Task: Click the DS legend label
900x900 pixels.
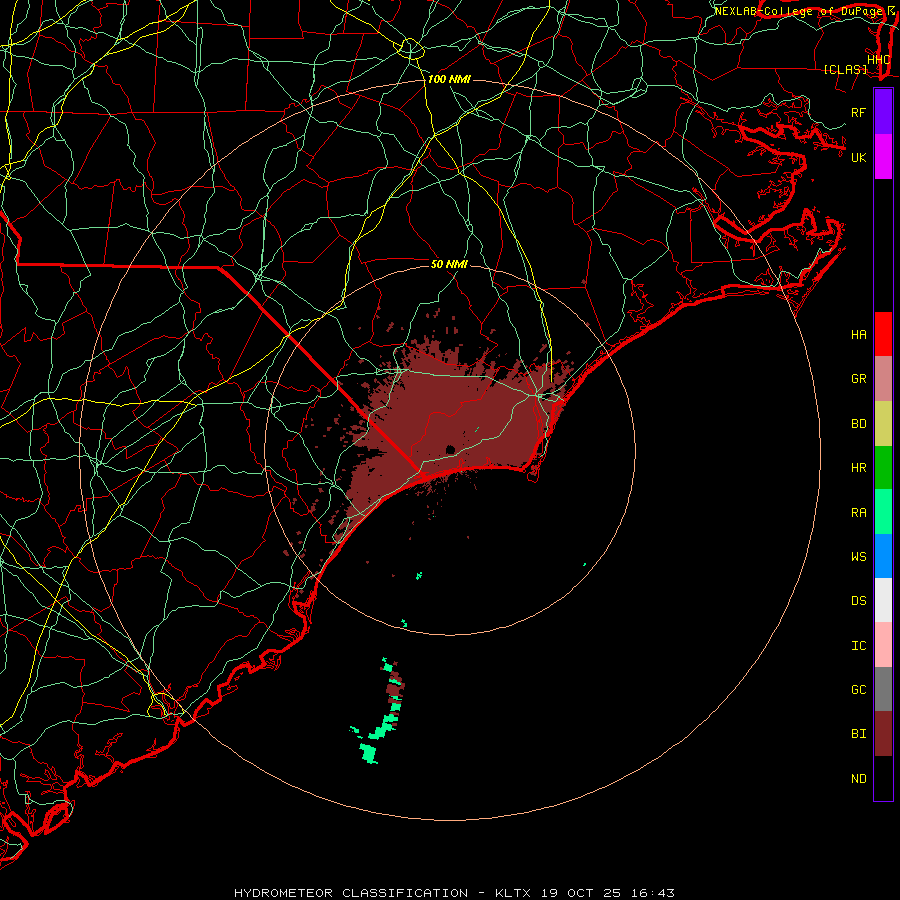Action: click(x=858, y=601)
